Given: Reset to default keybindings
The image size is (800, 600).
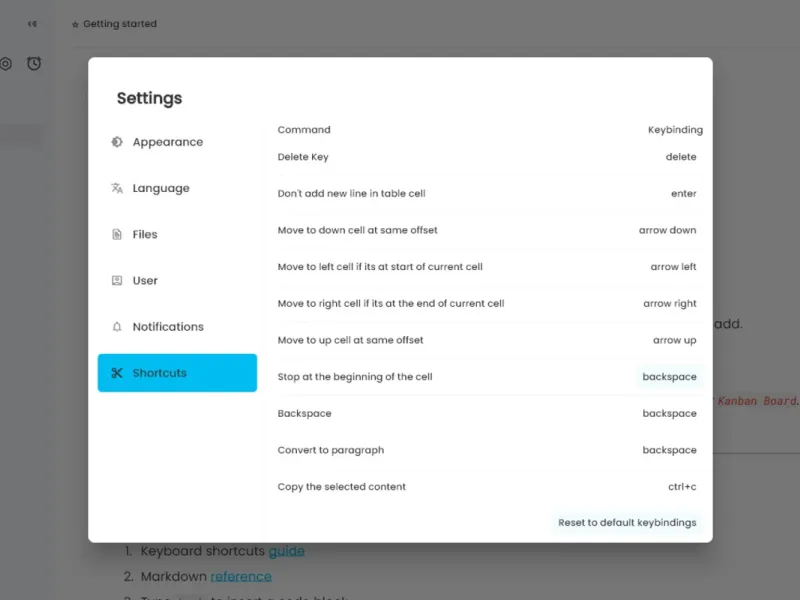Looking at the screenshot, I should pos(627,522).
